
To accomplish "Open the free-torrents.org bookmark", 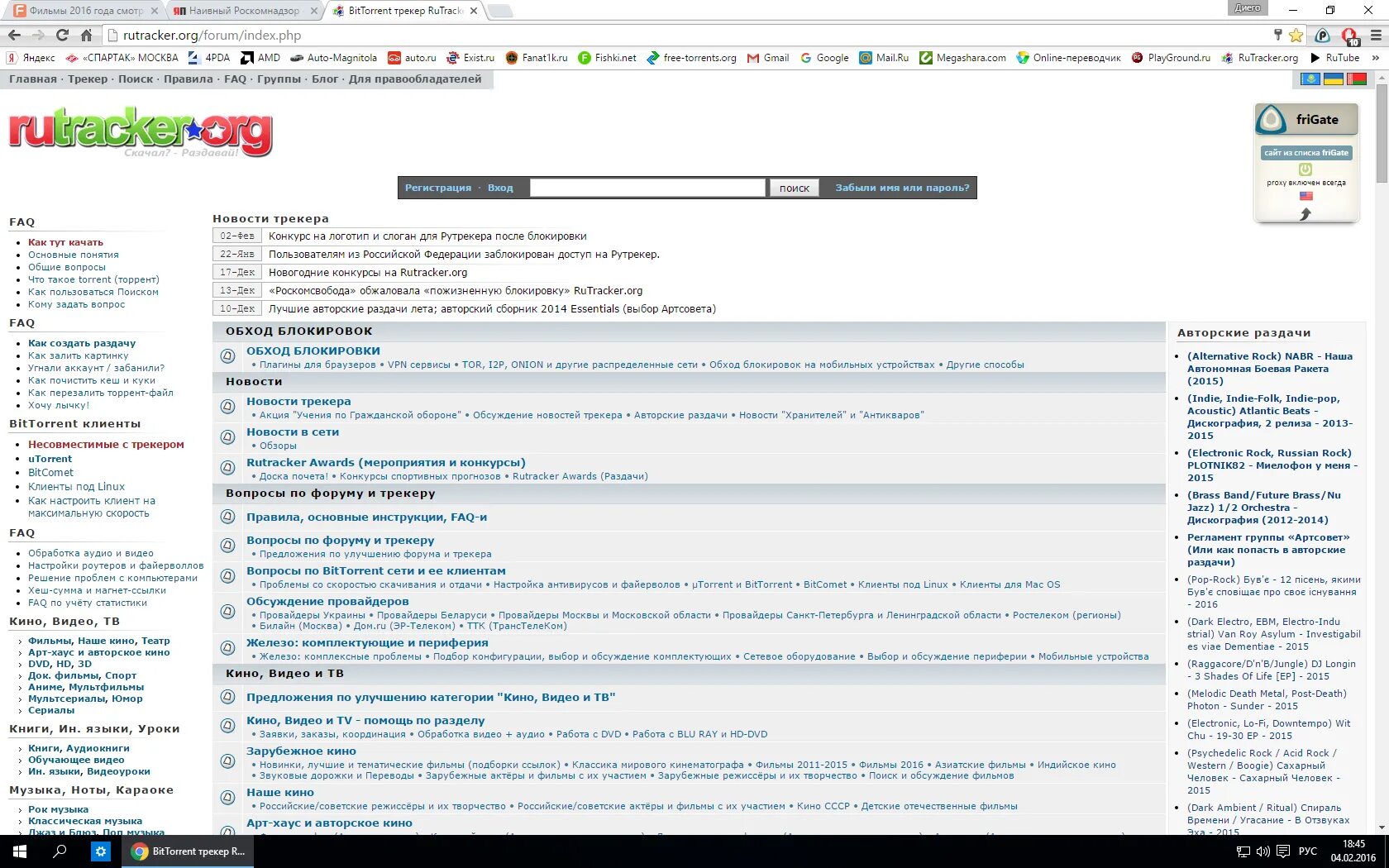I will point(691,58).
